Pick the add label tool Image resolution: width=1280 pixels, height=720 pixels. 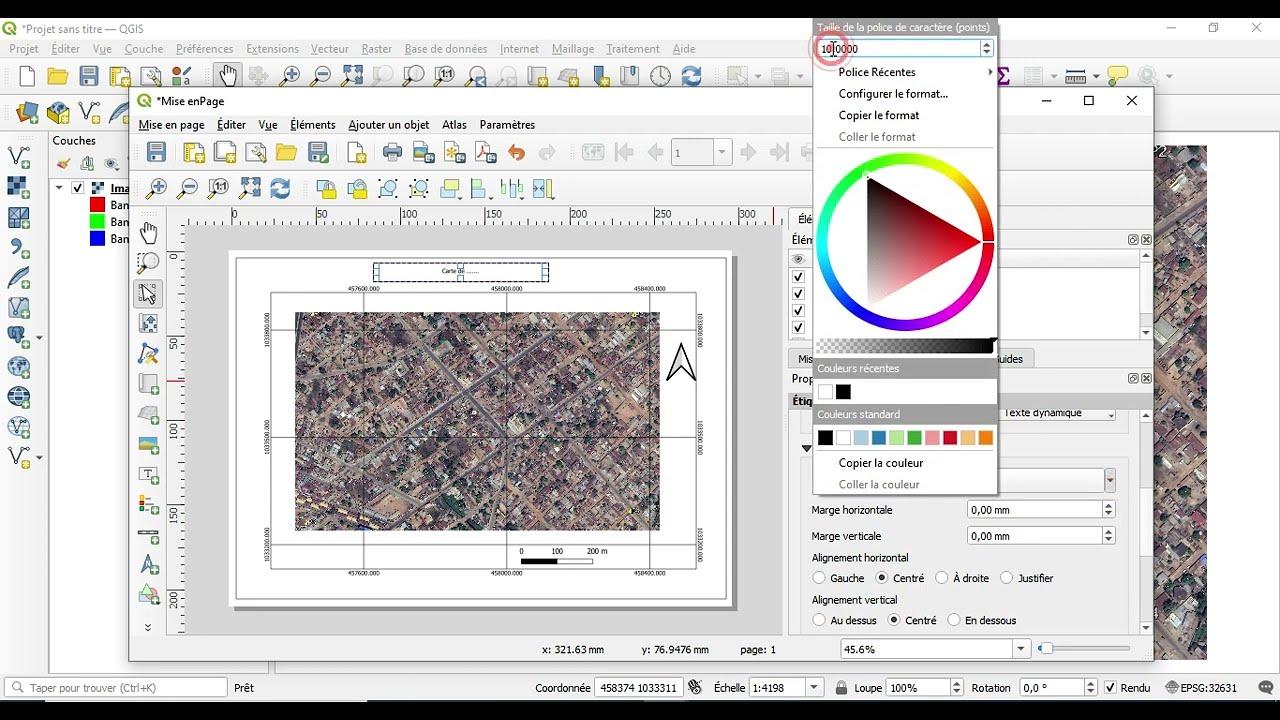tap(148, 475)
